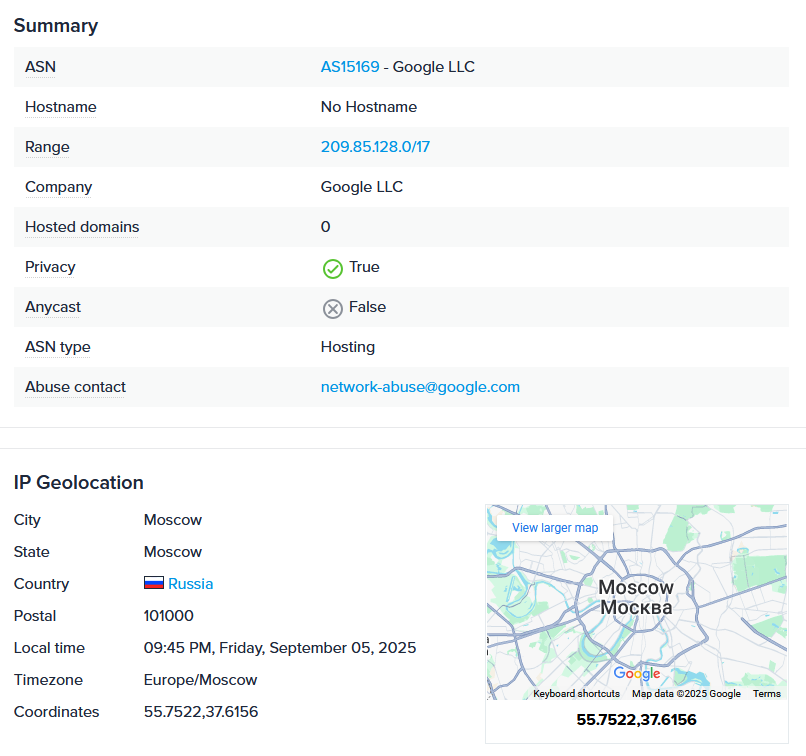Screen dimensions: 806x756
Task: Click the bold coordinates caption below map
Action: [636, 720]
